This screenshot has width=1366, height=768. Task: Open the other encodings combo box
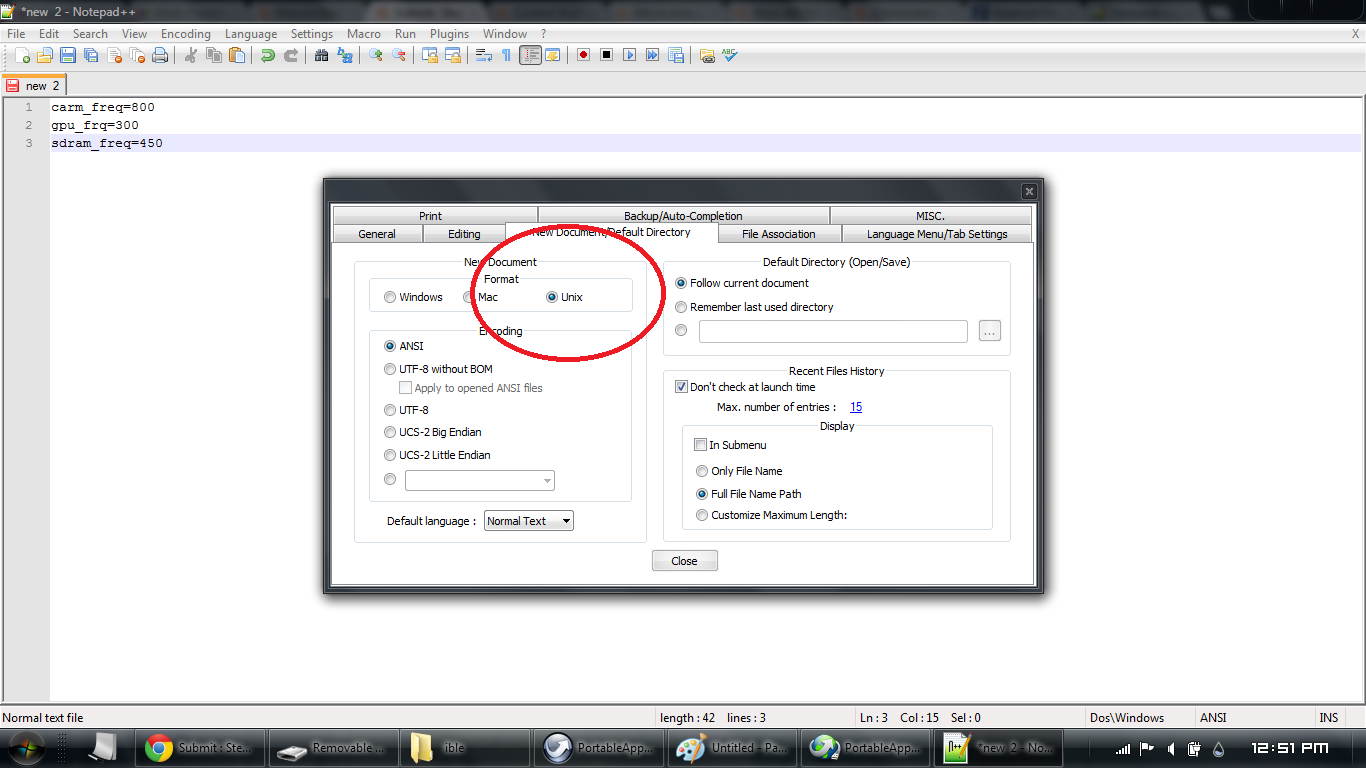[480, 481]
